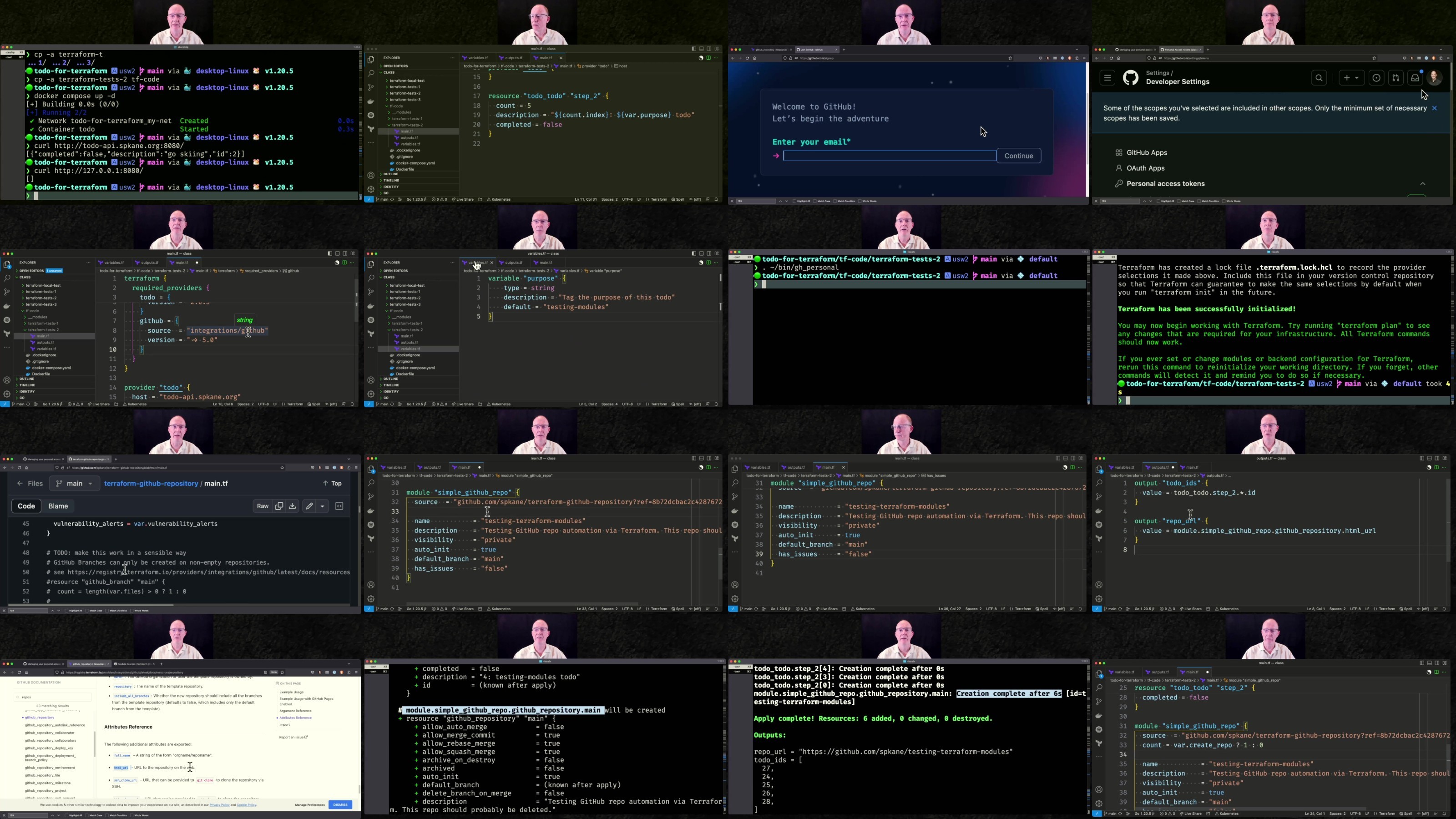New tab plus icon in GitHub signup browser
The image size is (1456, 819).
pos(844,50)
